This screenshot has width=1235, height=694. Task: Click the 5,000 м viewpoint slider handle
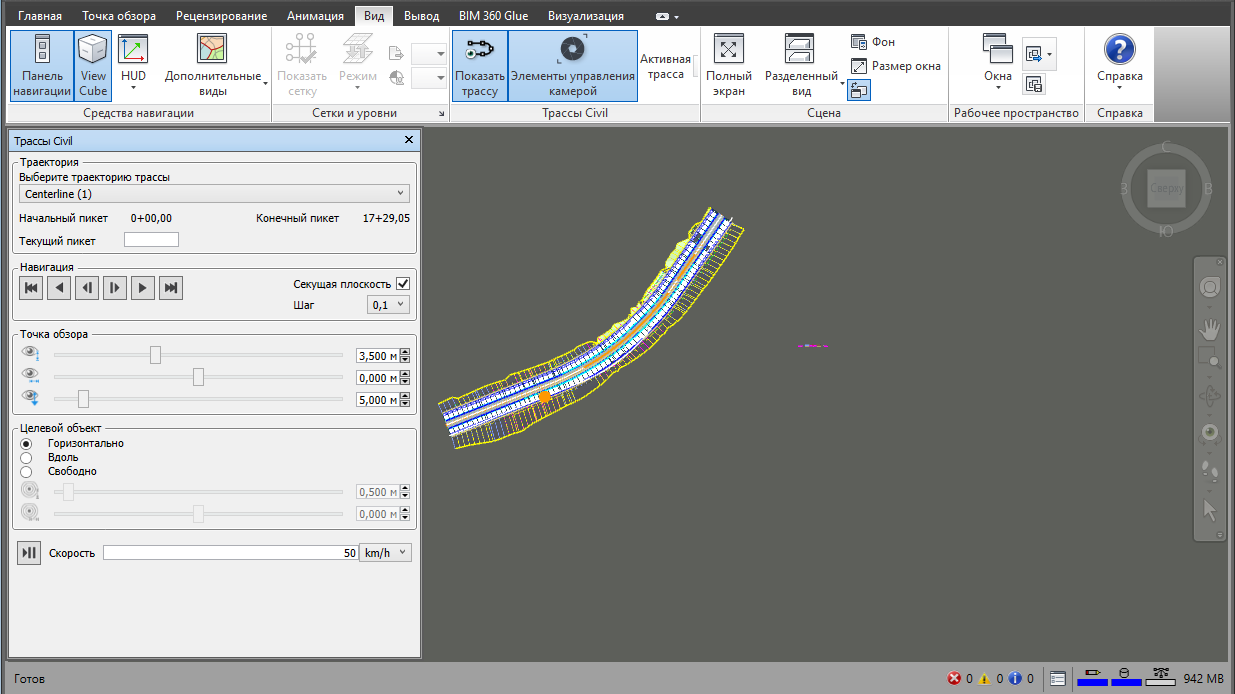[83, 399]
